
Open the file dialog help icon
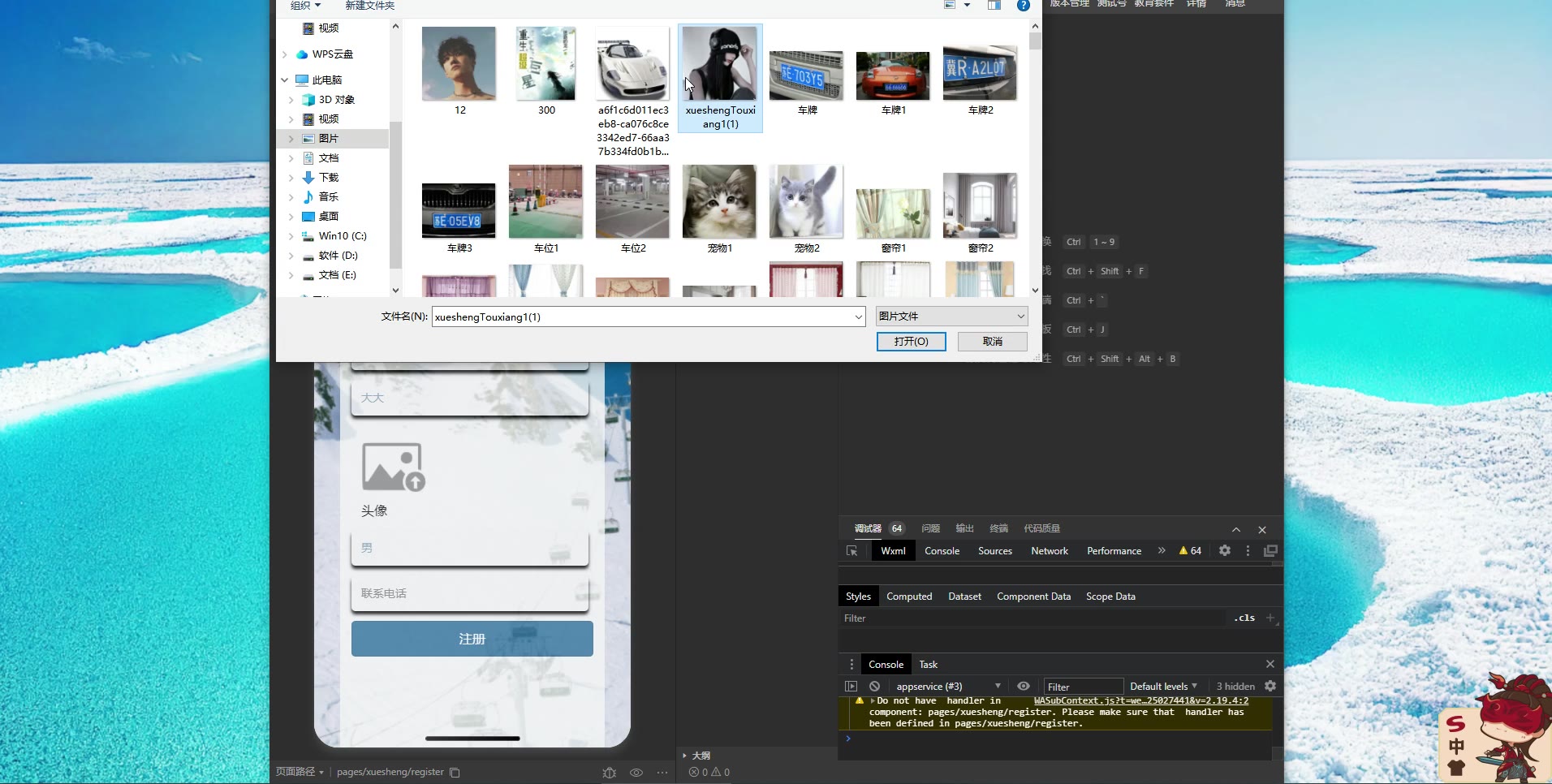coord(1024,6)
